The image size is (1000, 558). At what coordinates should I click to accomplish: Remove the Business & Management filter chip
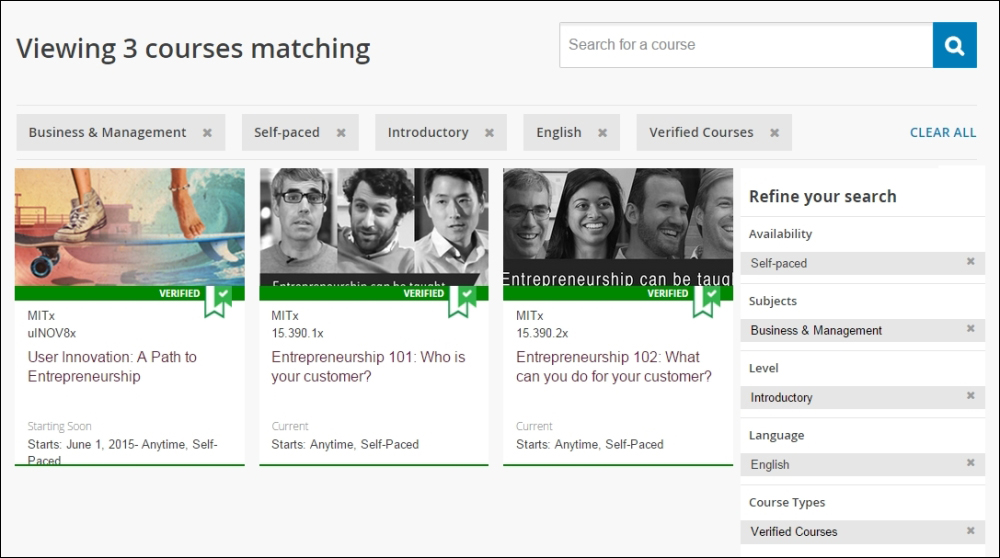[207, 133]
